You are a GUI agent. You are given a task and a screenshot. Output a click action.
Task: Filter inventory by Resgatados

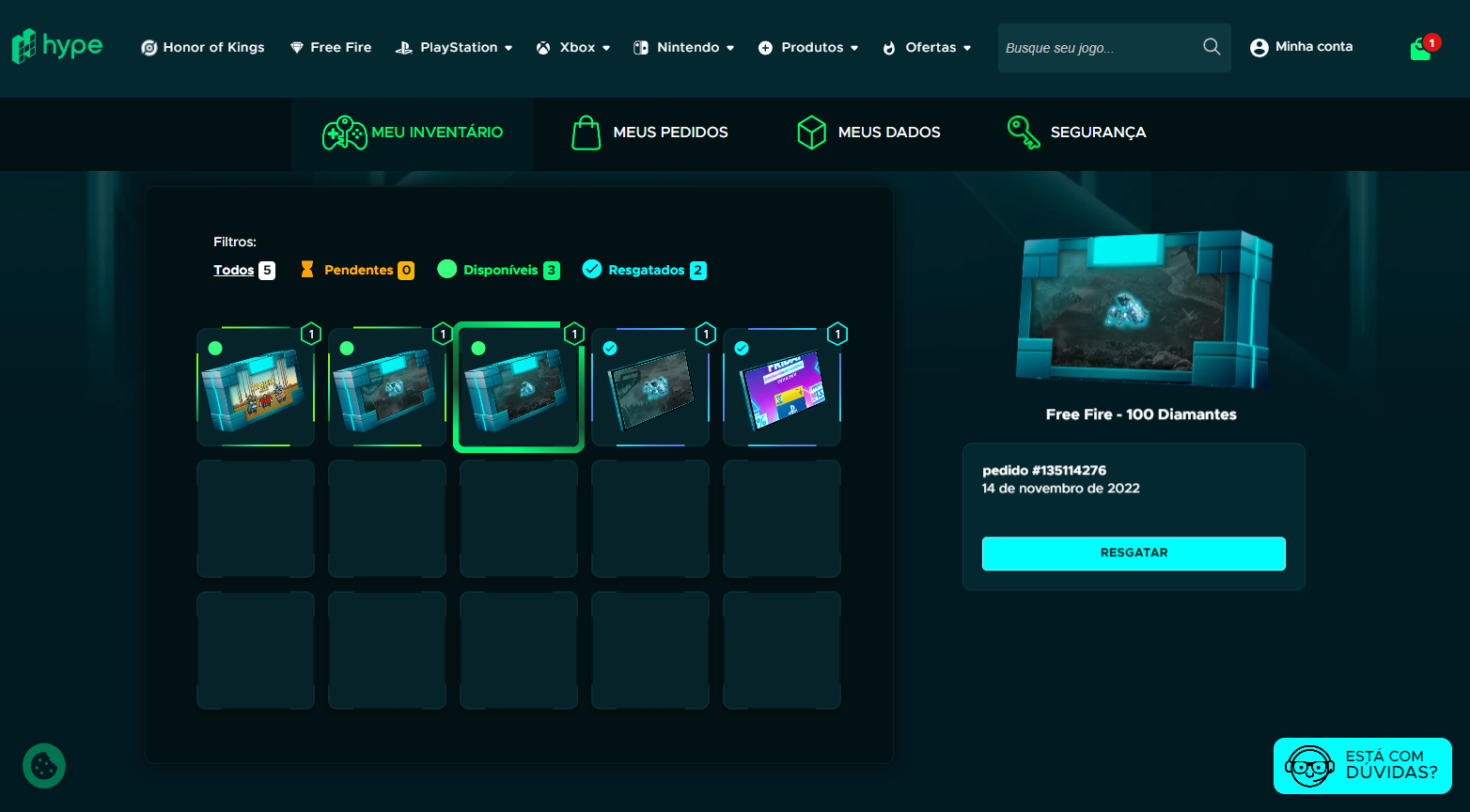coord(646,270)
